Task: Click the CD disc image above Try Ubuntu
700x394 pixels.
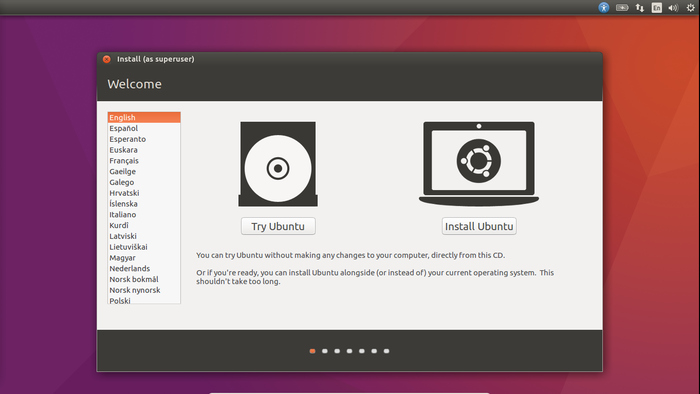Action: [x=278, y=164]
